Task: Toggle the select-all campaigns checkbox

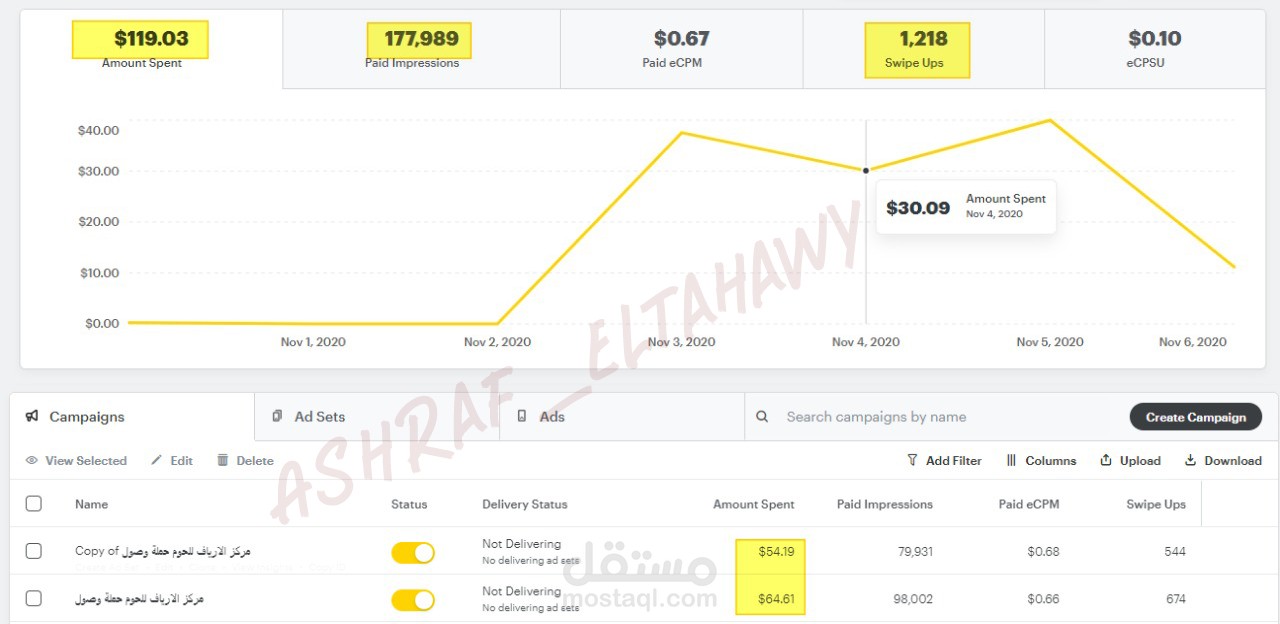Action: pyautogui.click(x=34, y=504)
